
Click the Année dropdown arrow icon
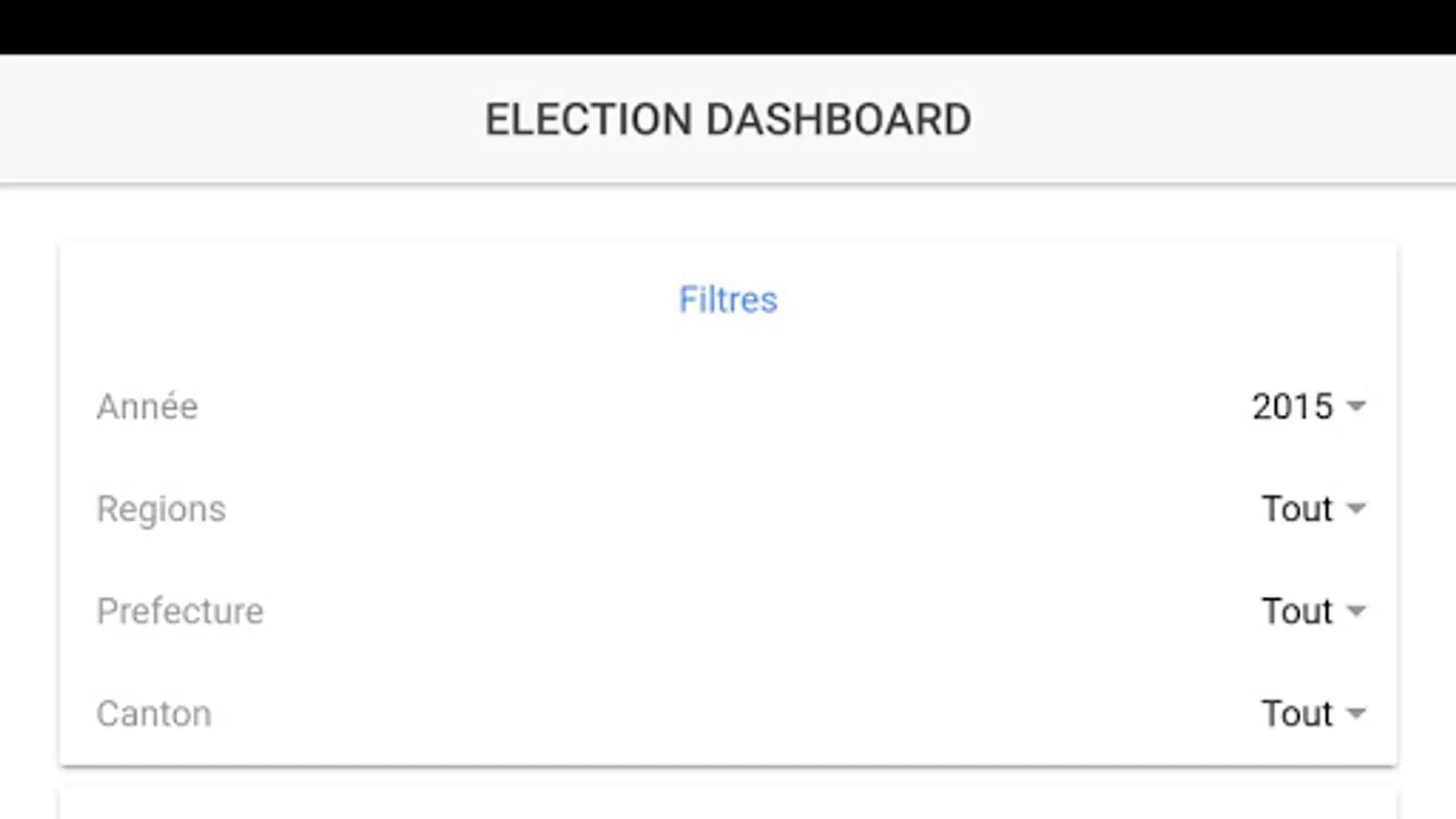[1356, 406]
